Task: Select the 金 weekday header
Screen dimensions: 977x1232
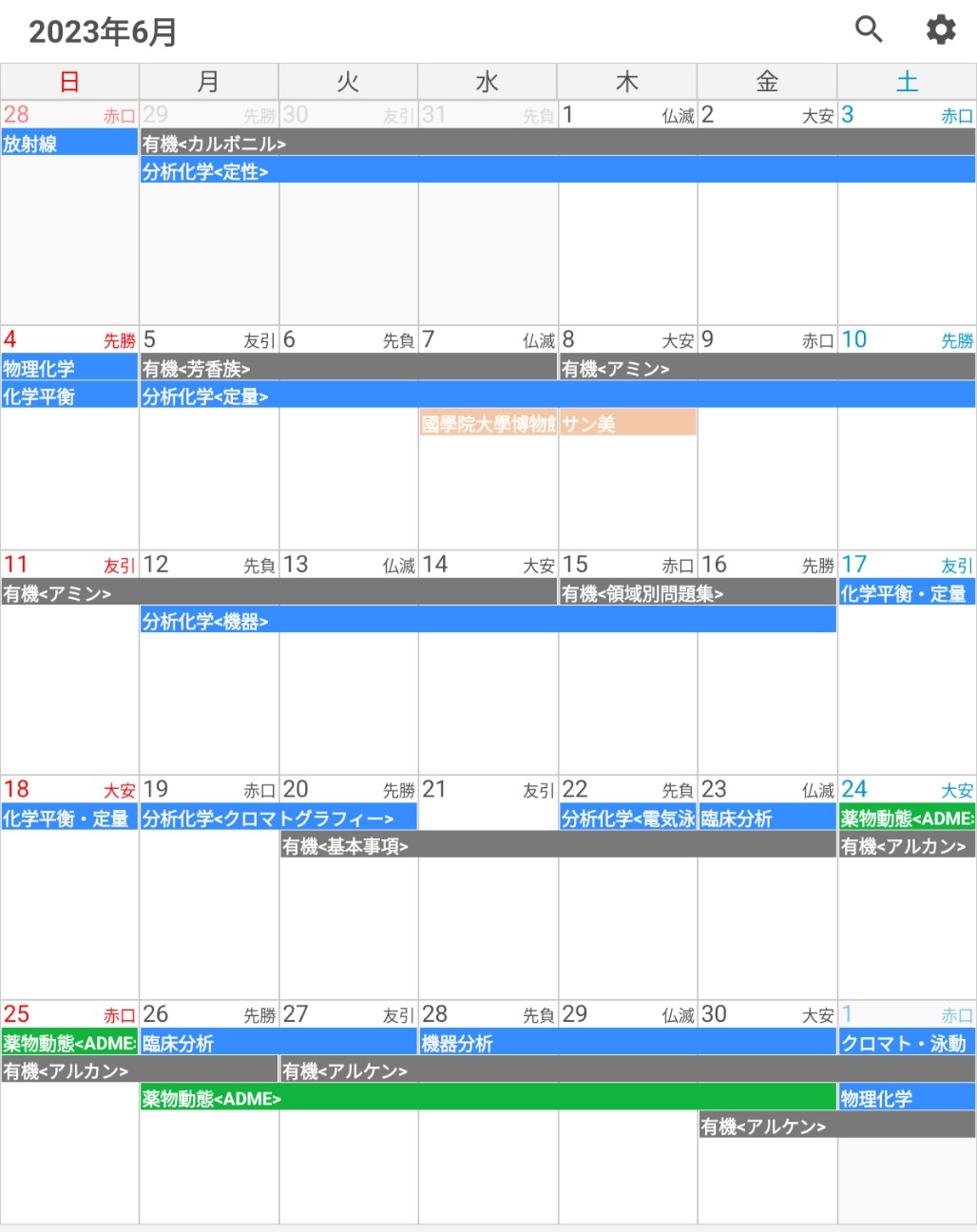Action: [768, 82]
